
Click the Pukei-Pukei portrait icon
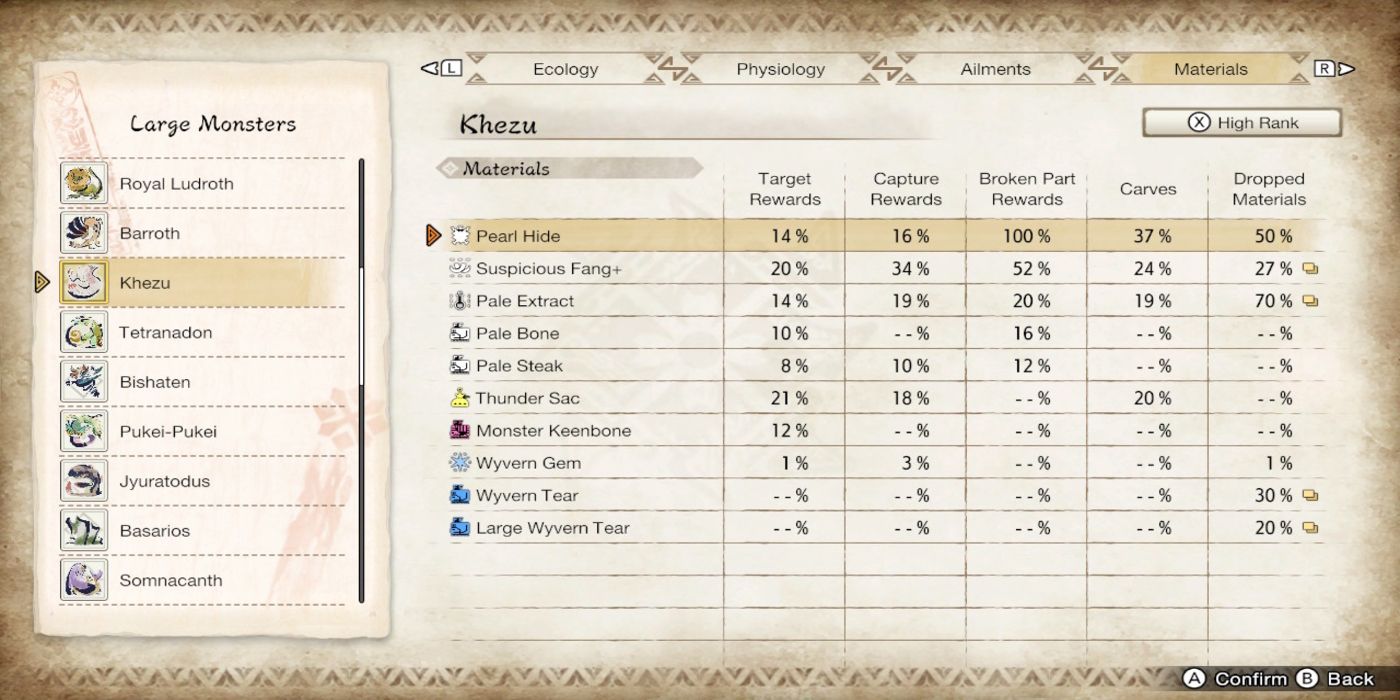point(85,431)
